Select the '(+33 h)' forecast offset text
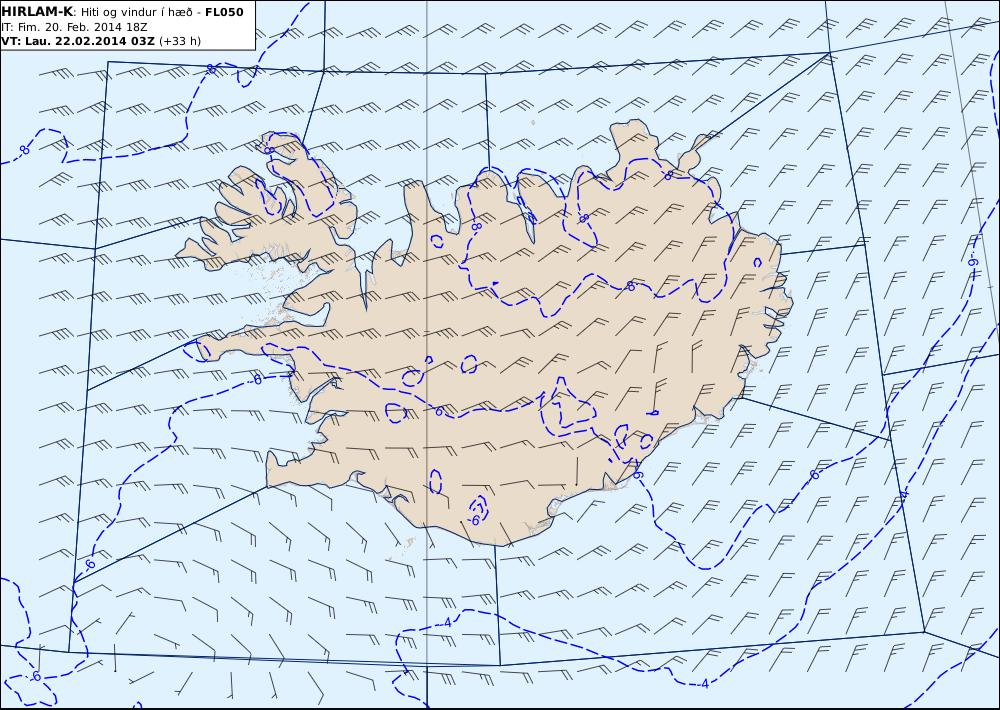 pos(180,41)
